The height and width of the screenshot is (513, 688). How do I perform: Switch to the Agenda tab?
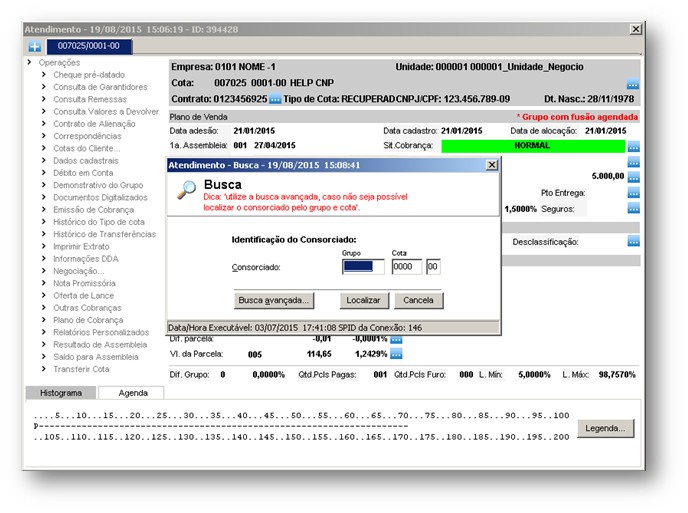point(133,393)
